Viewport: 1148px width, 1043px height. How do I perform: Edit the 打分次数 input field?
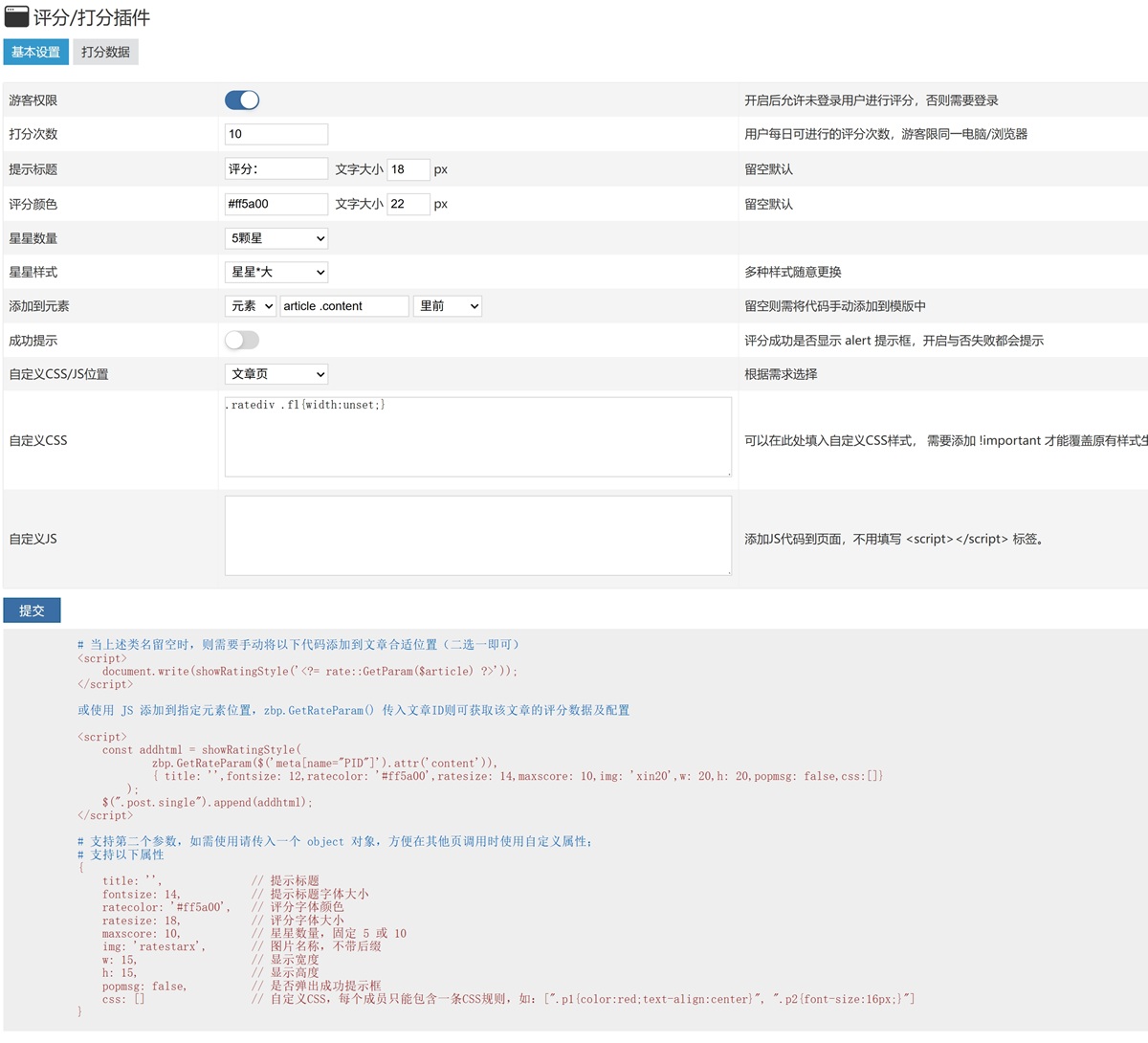[x=276, y=134]
